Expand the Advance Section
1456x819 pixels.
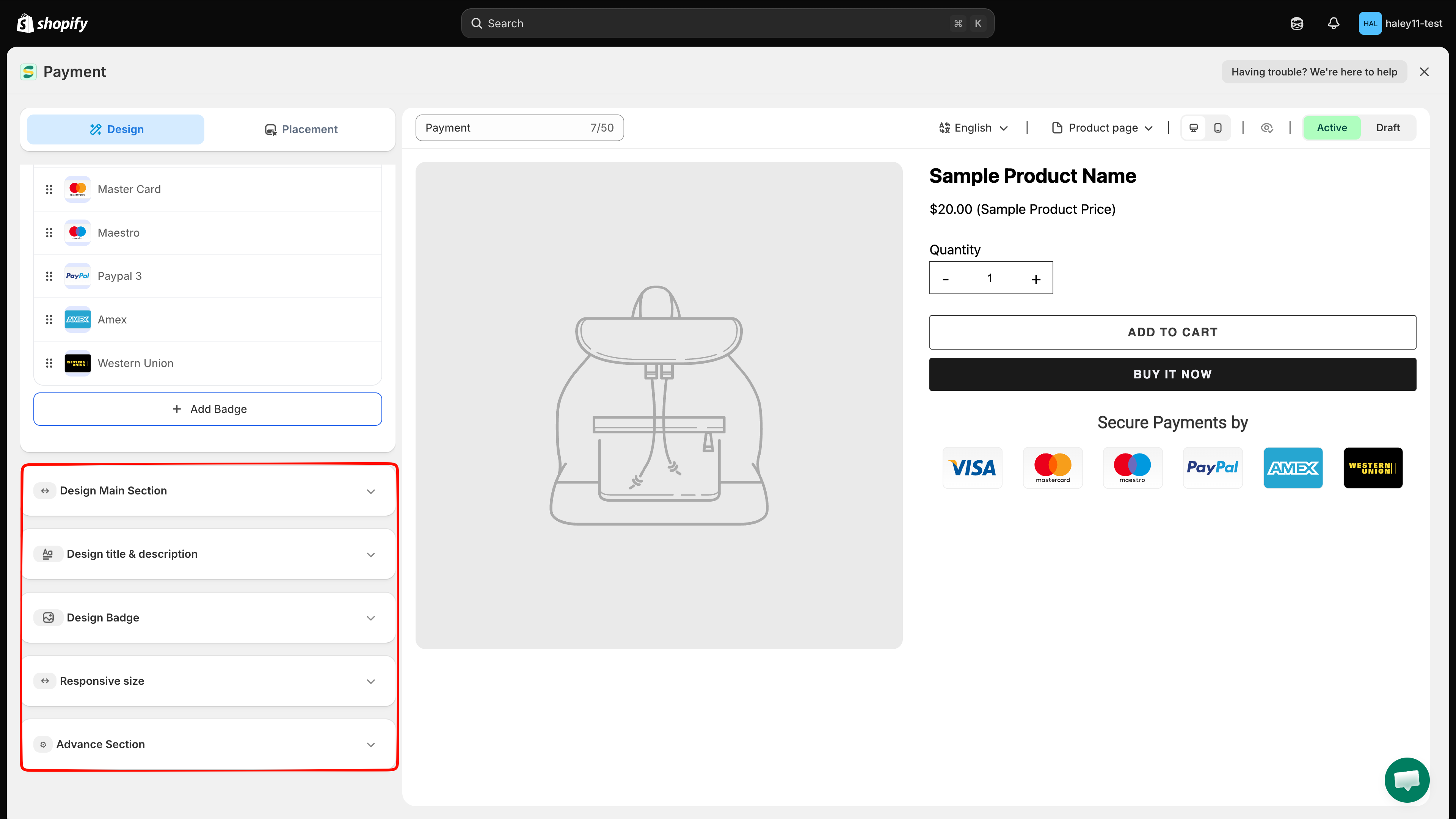[208, 744]
